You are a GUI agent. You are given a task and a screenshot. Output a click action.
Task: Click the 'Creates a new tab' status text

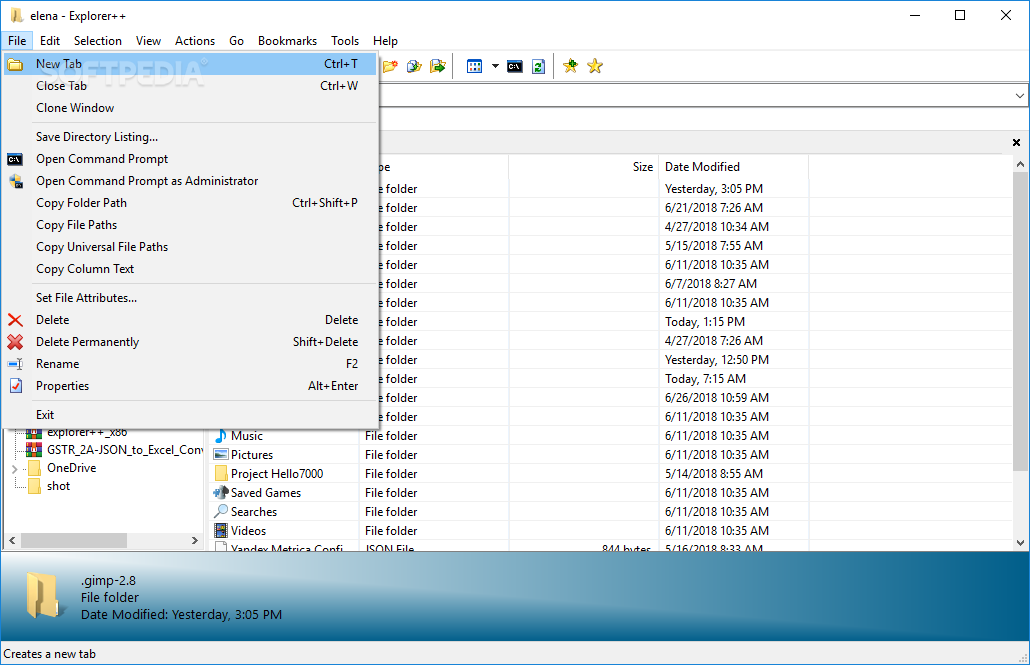click(x=49, y=654)
